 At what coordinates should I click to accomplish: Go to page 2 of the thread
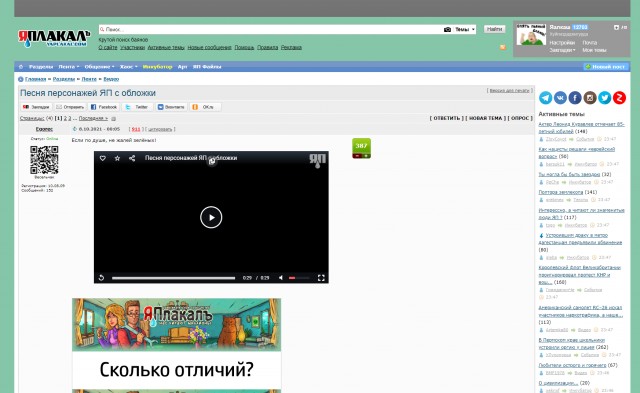65,118
